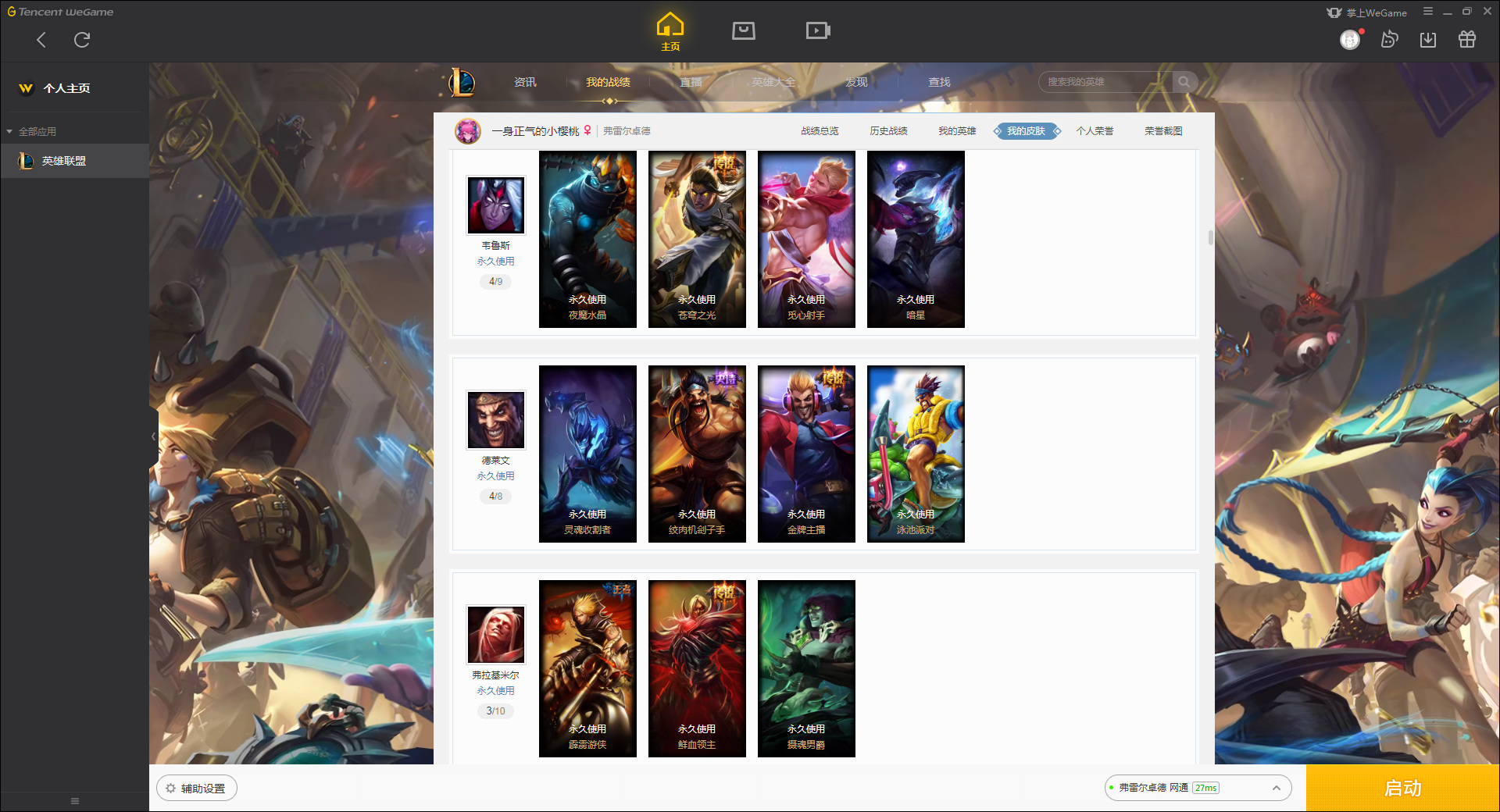Open the 暗星 skin card
Viewport: 1500px width, 812px height.
click(916, 239)
